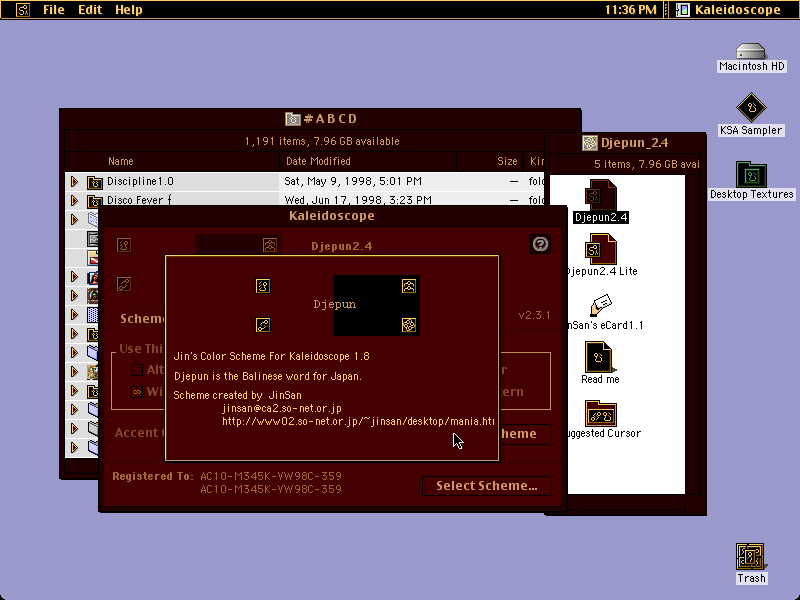Select the Desktop Textures folder icon

pyautogui.click(x=751, y=175)
